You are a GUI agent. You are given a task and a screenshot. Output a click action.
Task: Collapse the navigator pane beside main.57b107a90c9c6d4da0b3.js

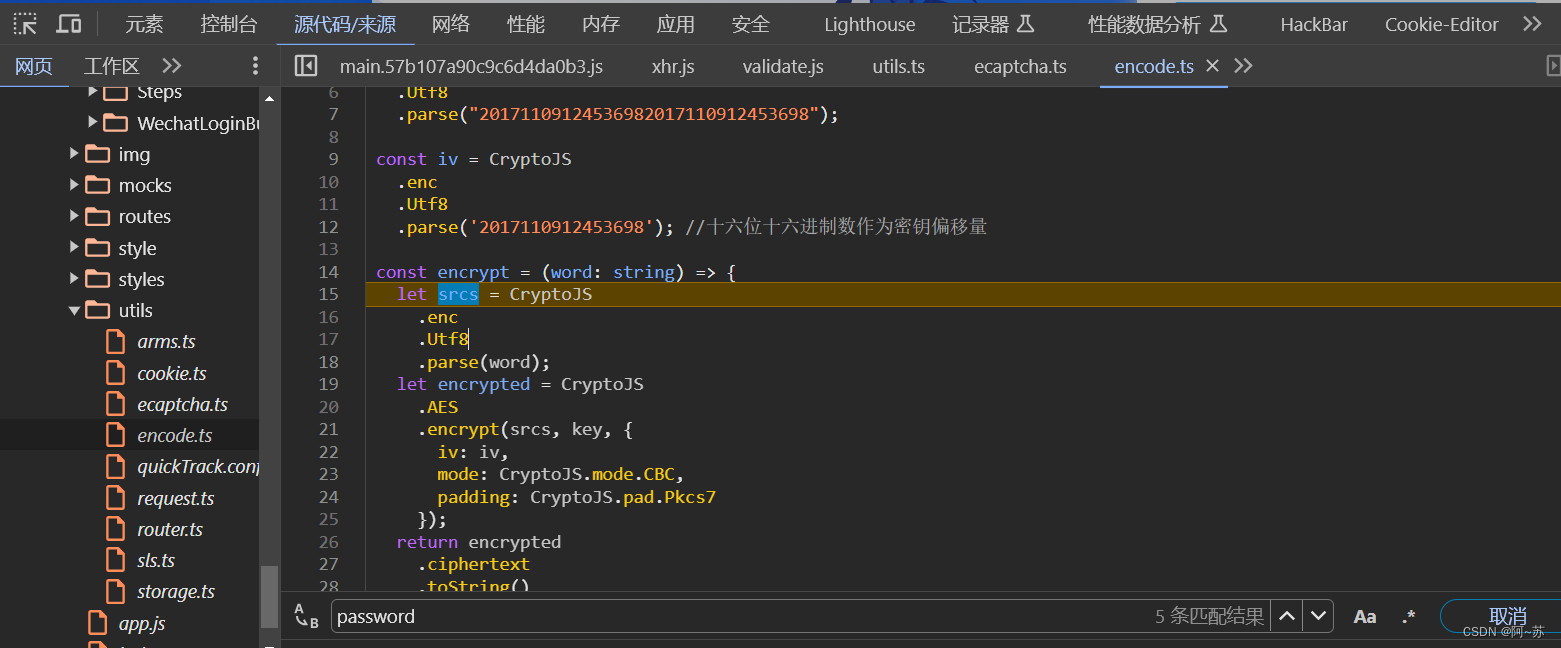(x=305, y=65)
